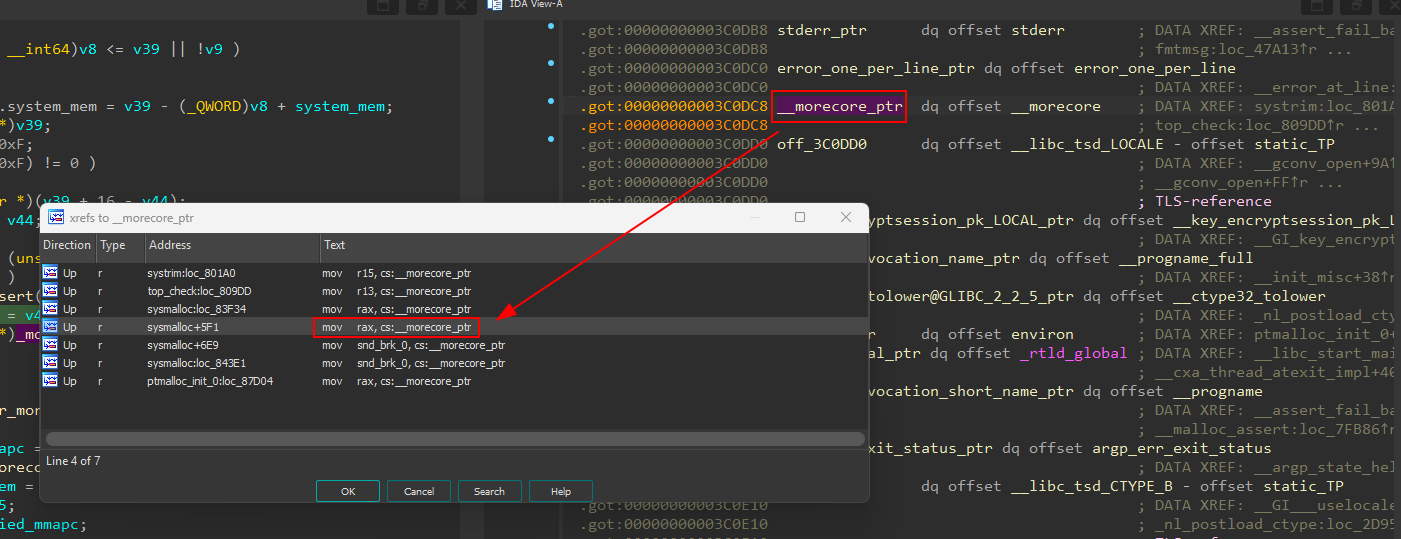
Task: Click the xref icon beside sysmalloc:loc_83F34
Action: (50, 309)
